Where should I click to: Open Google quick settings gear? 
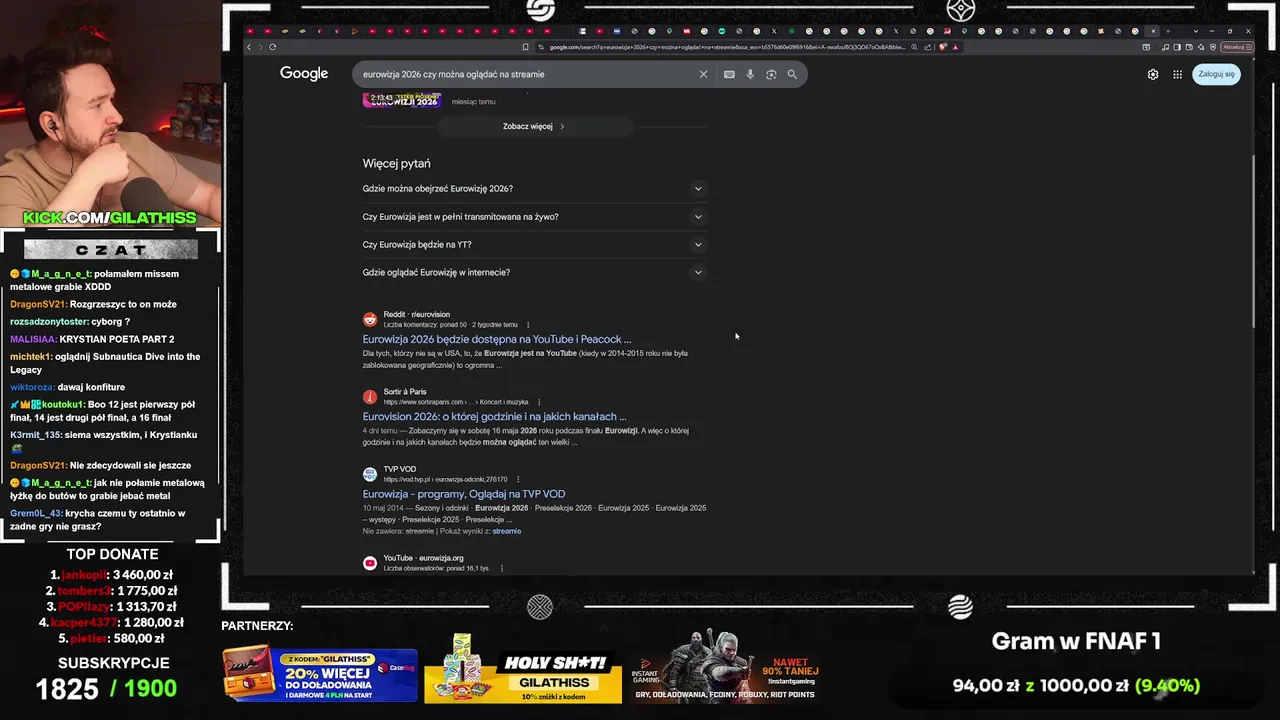click(1153, 74)
